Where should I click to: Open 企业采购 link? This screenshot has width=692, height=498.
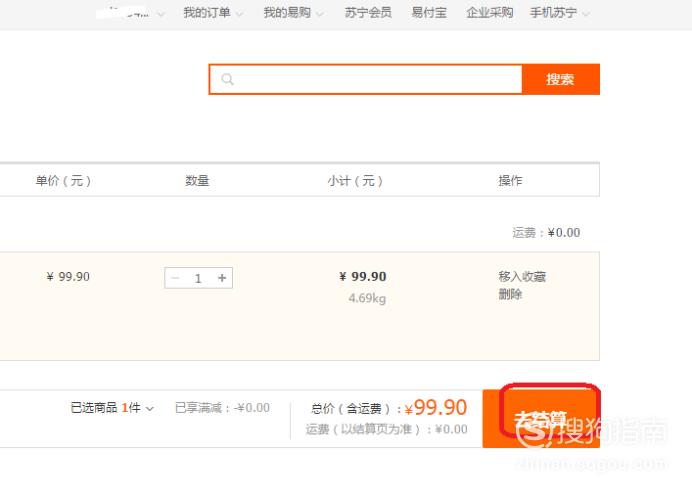(x=489, y=12)
